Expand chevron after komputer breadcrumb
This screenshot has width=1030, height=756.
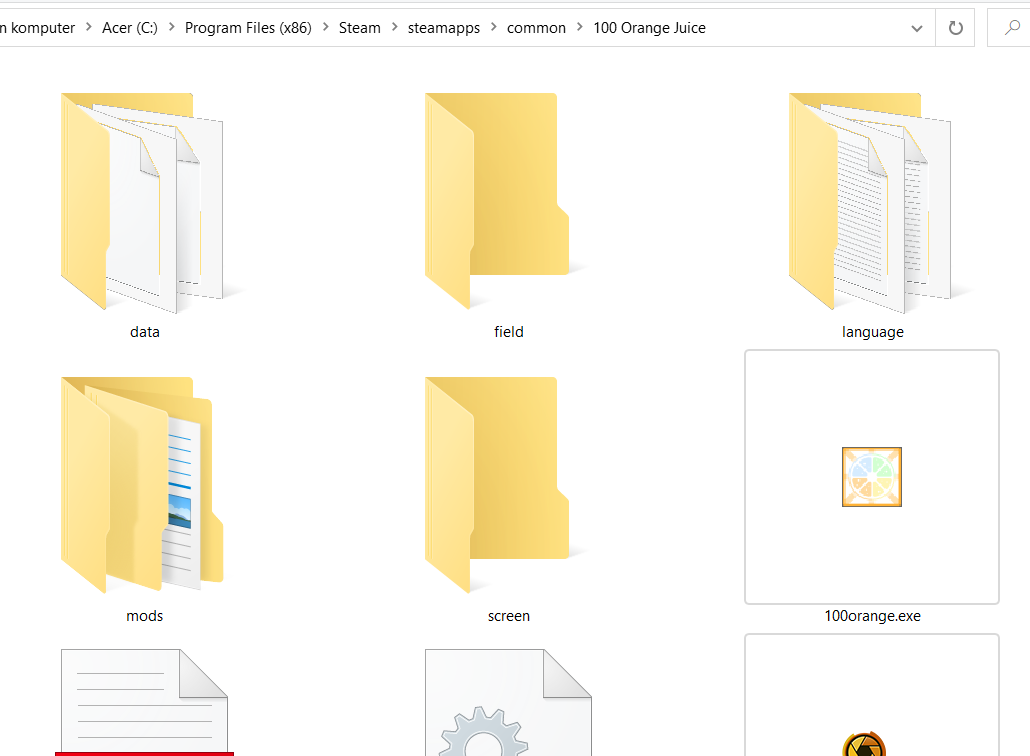(x=89, y=27)
